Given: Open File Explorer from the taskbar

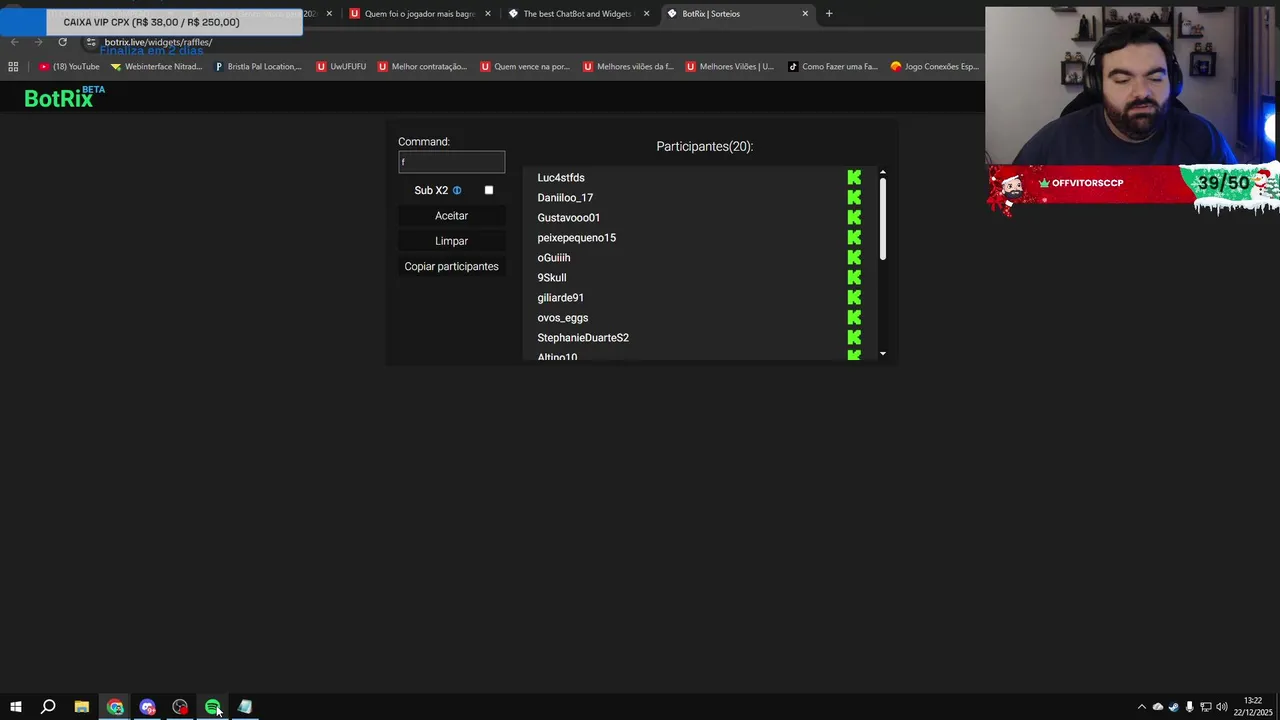Looking at the screenshot, I should [x=82, y=707].
